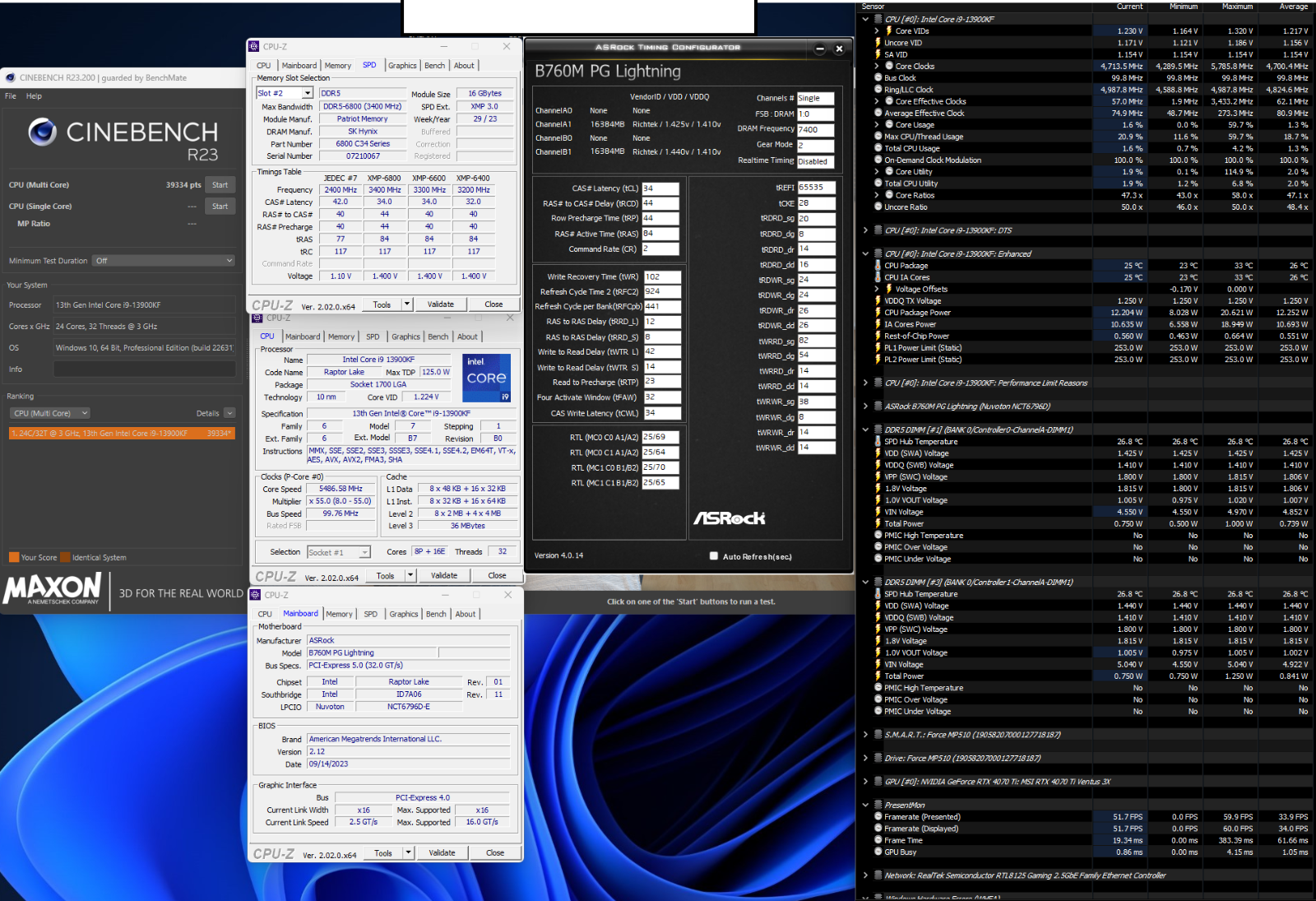Click the Total CPU Usage sensor icon
This screenshot has width=1316, height=901.
click(x=878, y=149)
